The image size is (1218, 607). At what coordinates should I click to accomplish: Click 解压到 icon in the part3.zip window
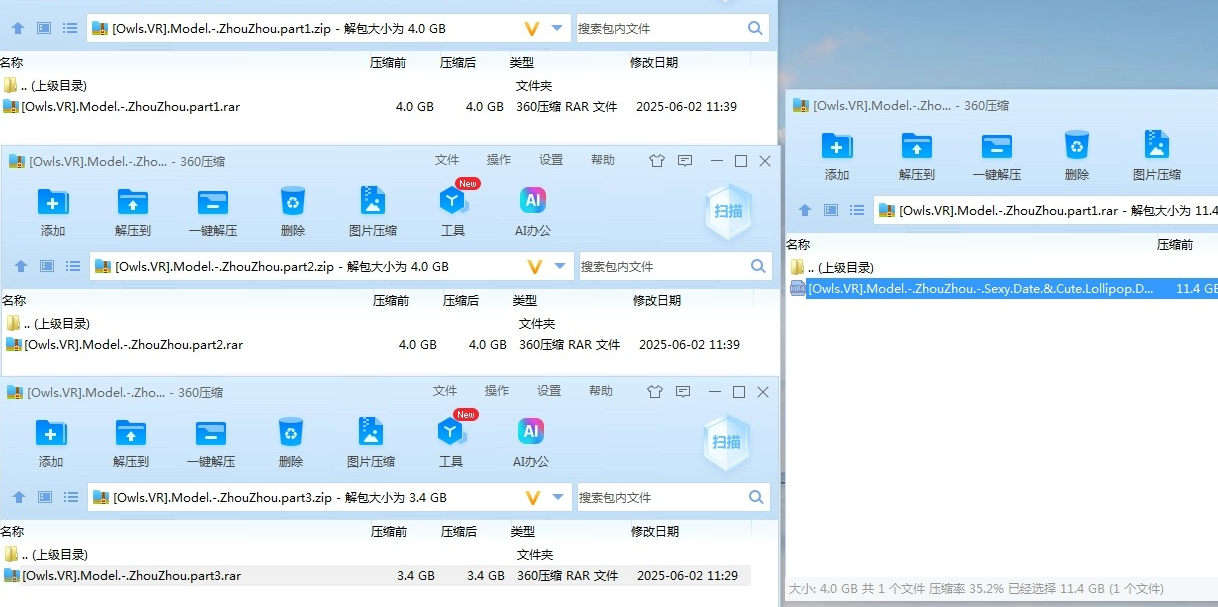(x=130, y=433)
